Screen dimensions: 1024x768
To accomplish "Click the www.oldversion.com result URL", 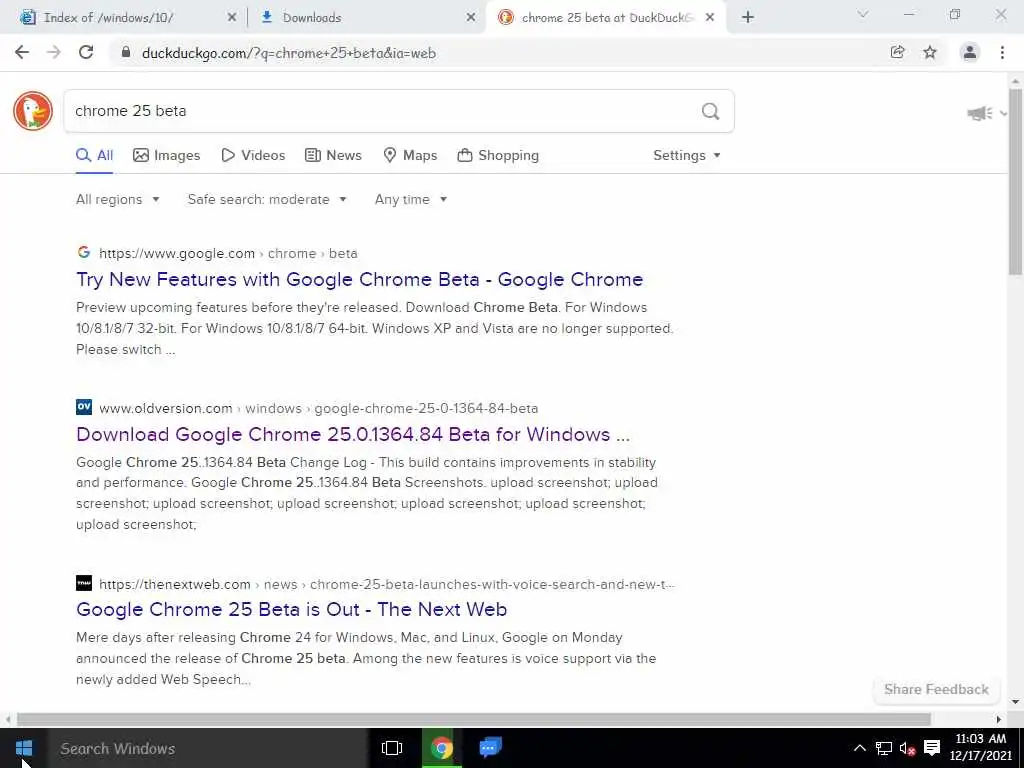I will (319, 408).
